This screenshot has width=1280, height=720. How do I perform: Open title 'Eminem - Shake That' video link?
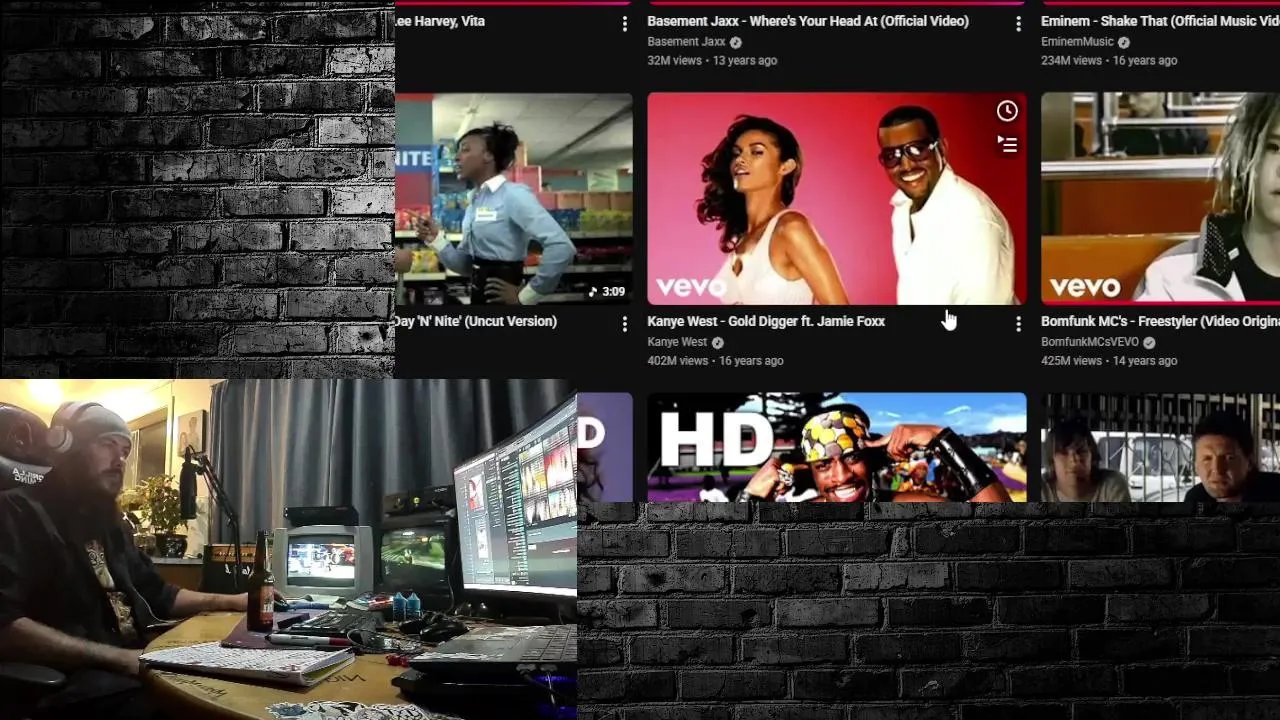point(1160,21)
